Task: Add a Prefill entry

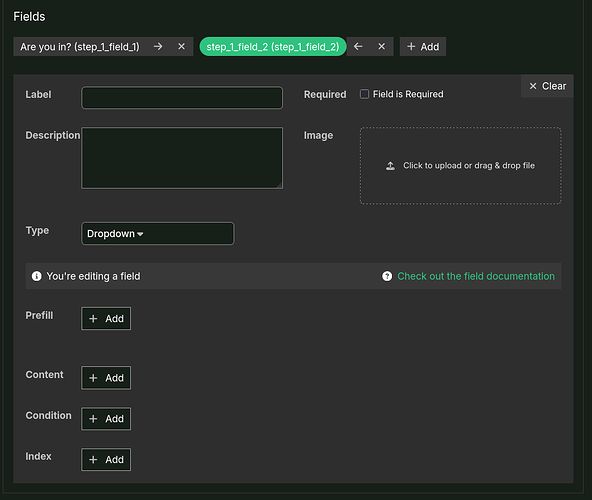Action: click(106, 318)
